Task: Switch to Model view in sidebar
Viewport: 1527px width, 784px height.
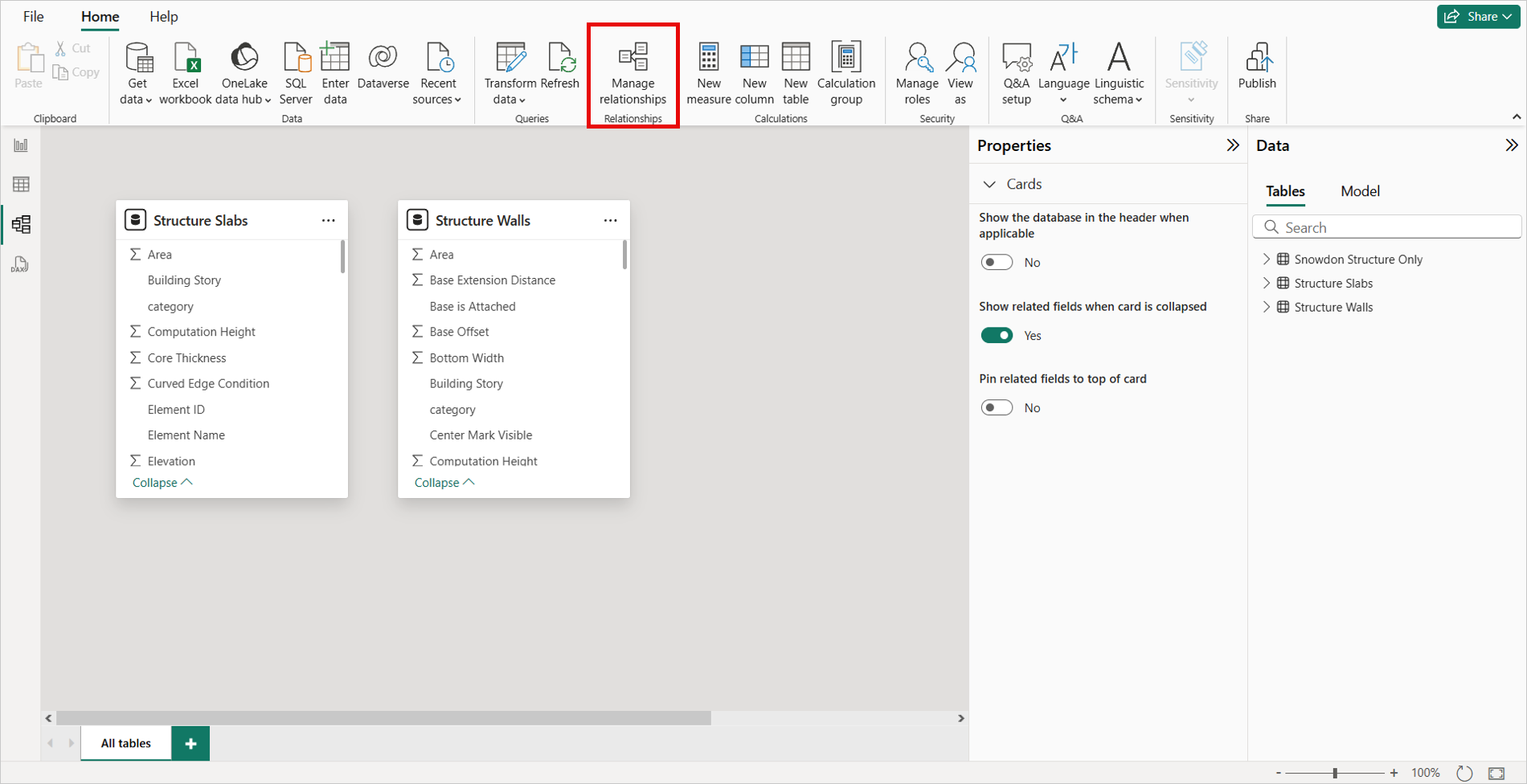Action: (x=21, y=224)
